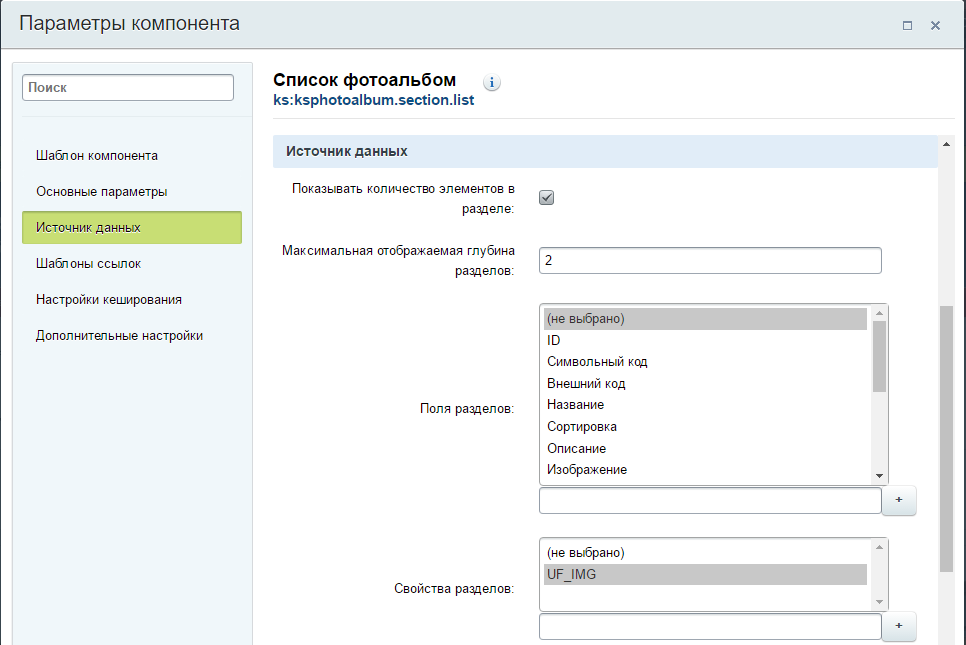Select Символьный код field option

(x=705, y=362)
